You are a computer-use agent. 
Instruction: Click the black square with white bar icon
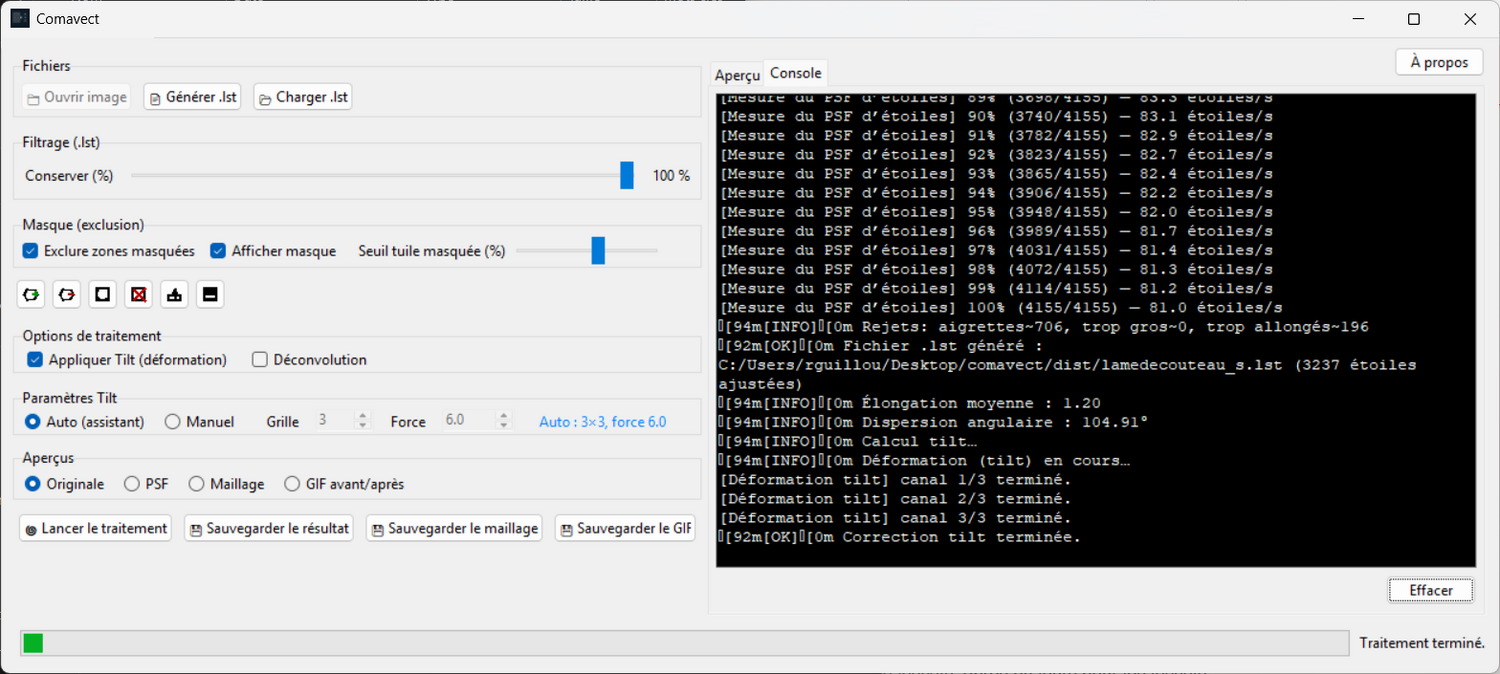[210, 294]
